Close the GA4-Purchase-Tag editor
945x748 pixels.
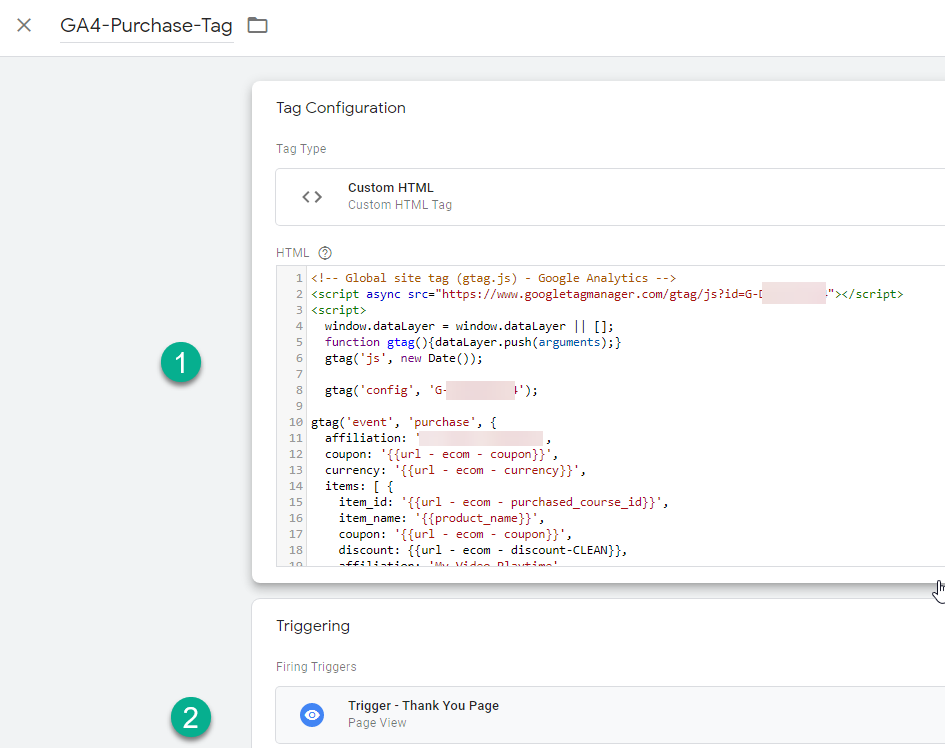tap(24, 25)
